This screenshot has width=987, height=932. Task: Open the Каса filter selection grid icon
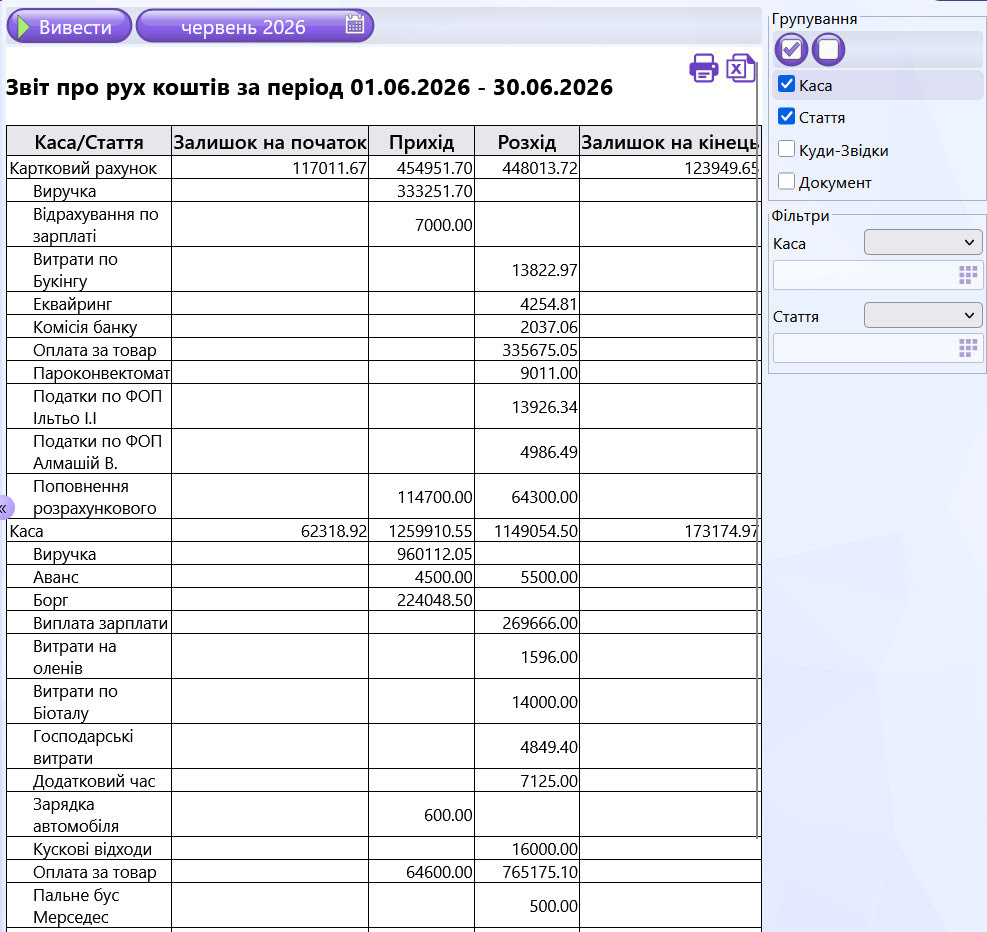967,275
